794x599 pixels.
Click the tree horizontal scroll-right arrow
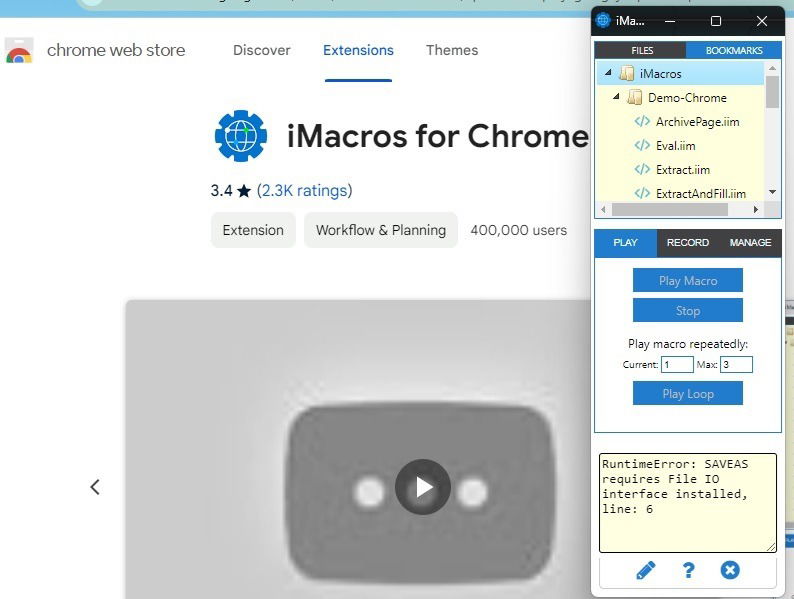pos(756,209)
